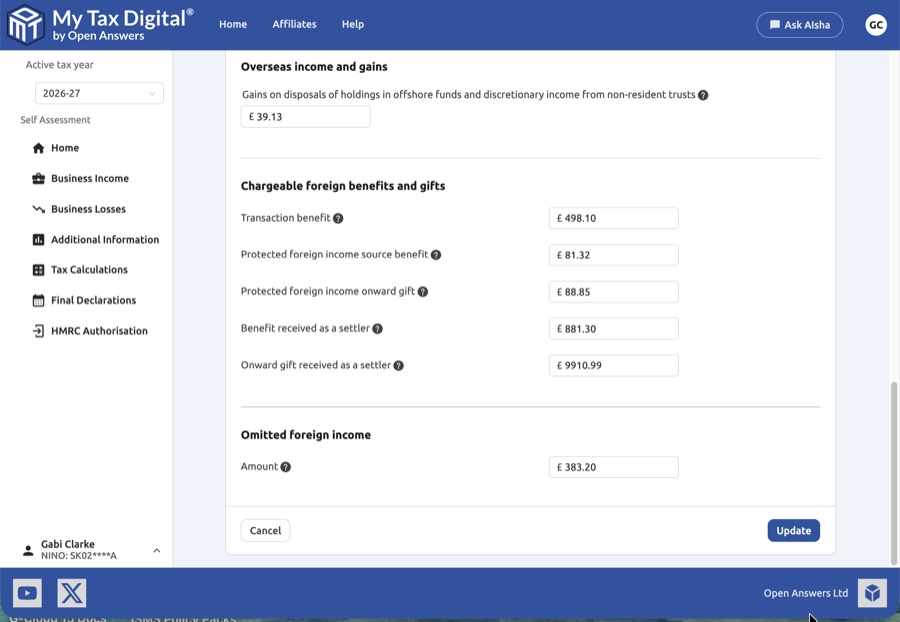This screenshot has width=900, height=622.
Task: Open the X social icon in footer
Action: point(72,593)
